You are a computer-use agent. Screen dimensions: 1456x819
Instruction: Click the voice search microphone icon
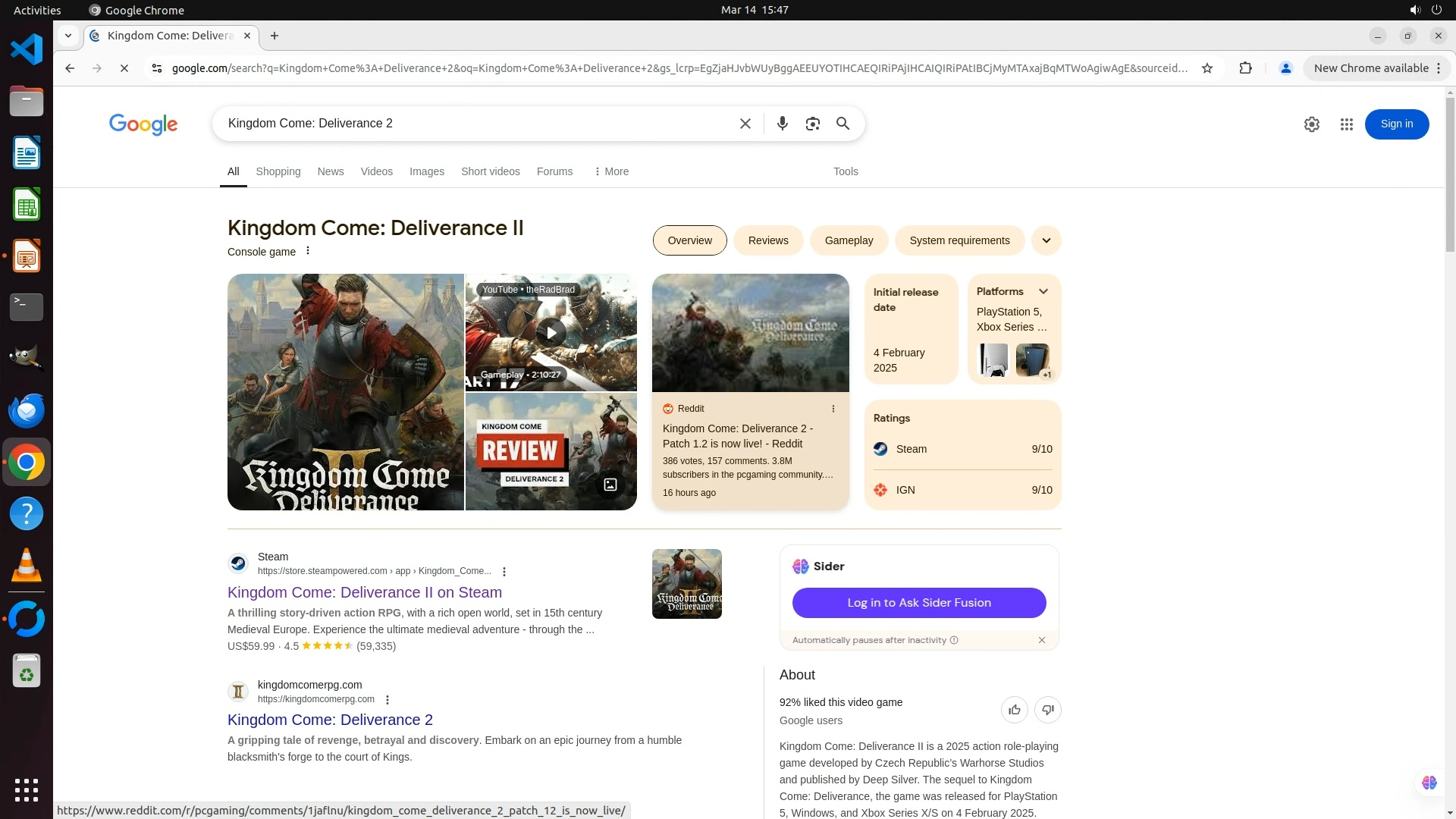(782, 124)
